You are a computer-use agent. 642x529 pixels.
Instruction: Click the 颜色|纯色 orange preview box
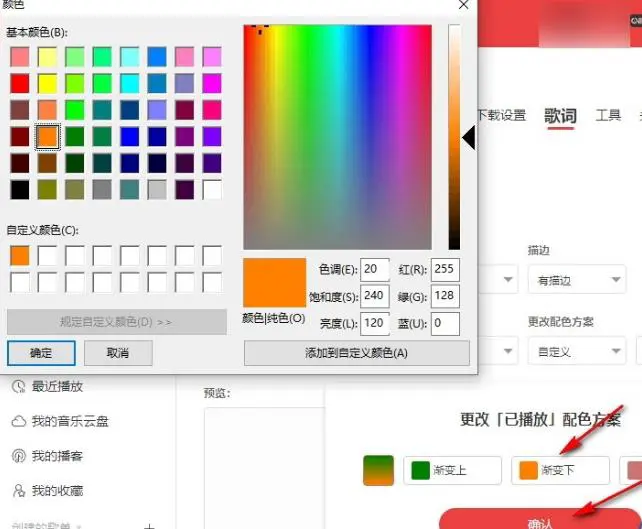[x=274, y=283]
